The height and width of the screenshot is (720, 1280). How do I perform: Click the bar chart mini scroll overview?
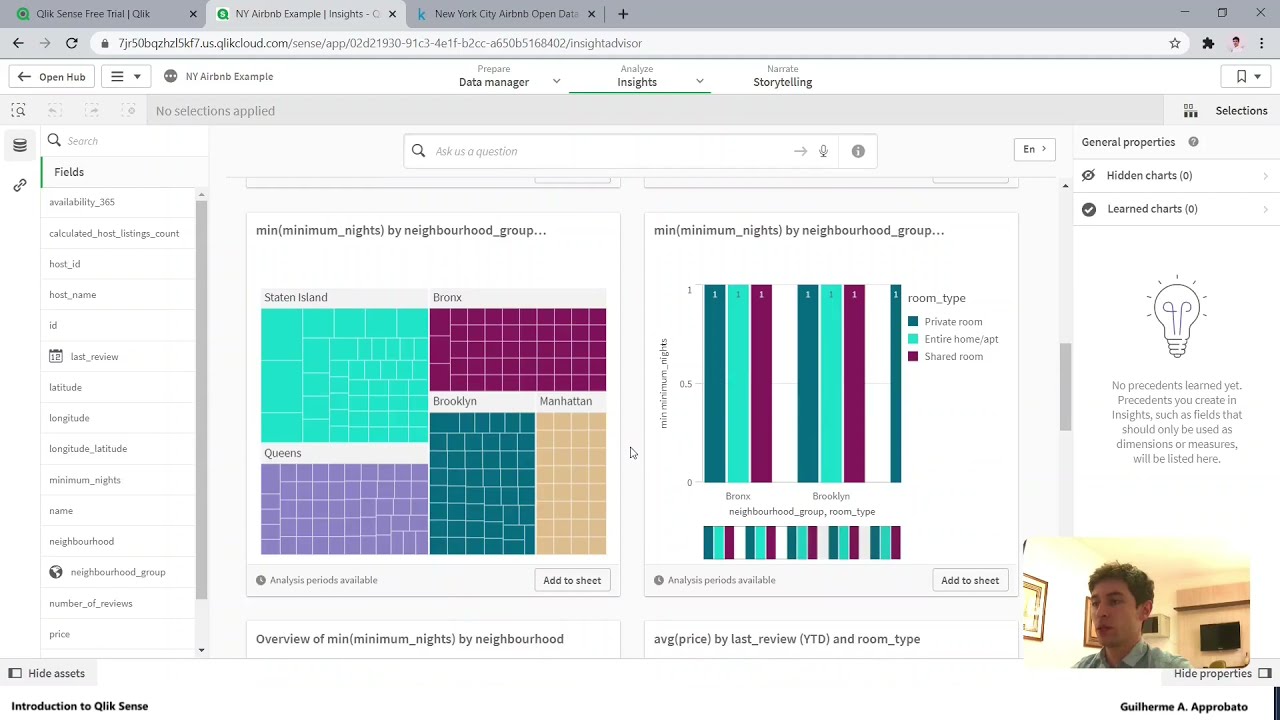click(x=802, y=542)
